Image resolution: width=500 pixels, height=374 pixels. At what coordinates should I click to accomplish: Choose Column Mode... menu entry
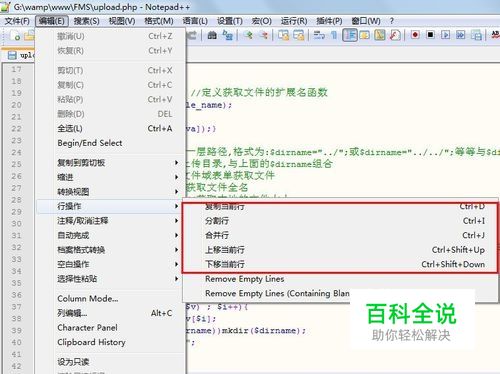[111, 299]
